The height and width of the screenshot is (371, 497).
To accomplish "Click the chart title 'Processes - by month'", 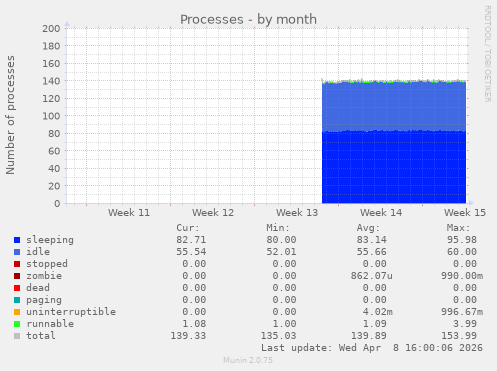I will coord(248,19).
